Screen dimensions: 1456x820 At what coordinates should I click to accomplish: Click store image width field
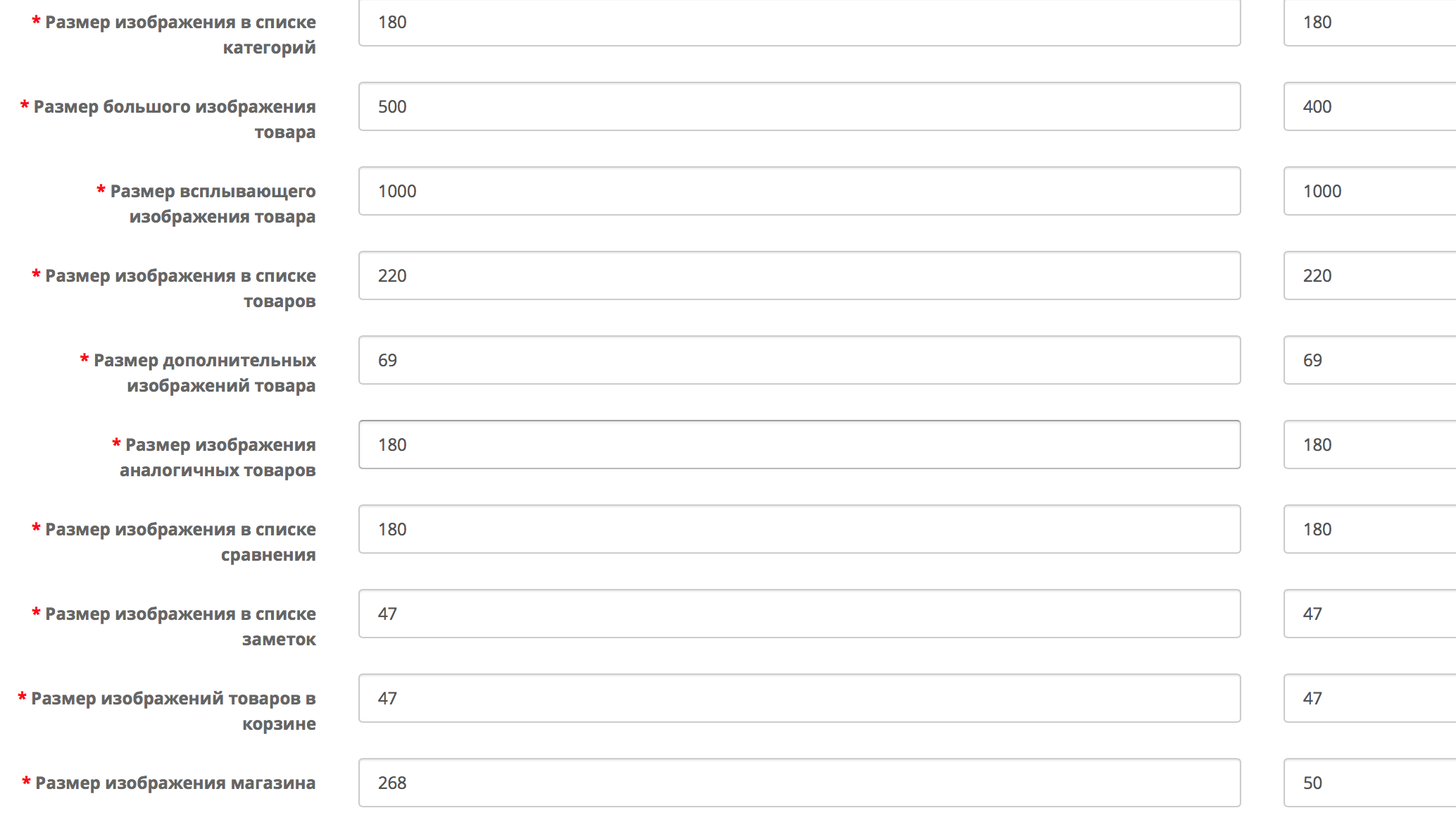(x=799, y=783)
